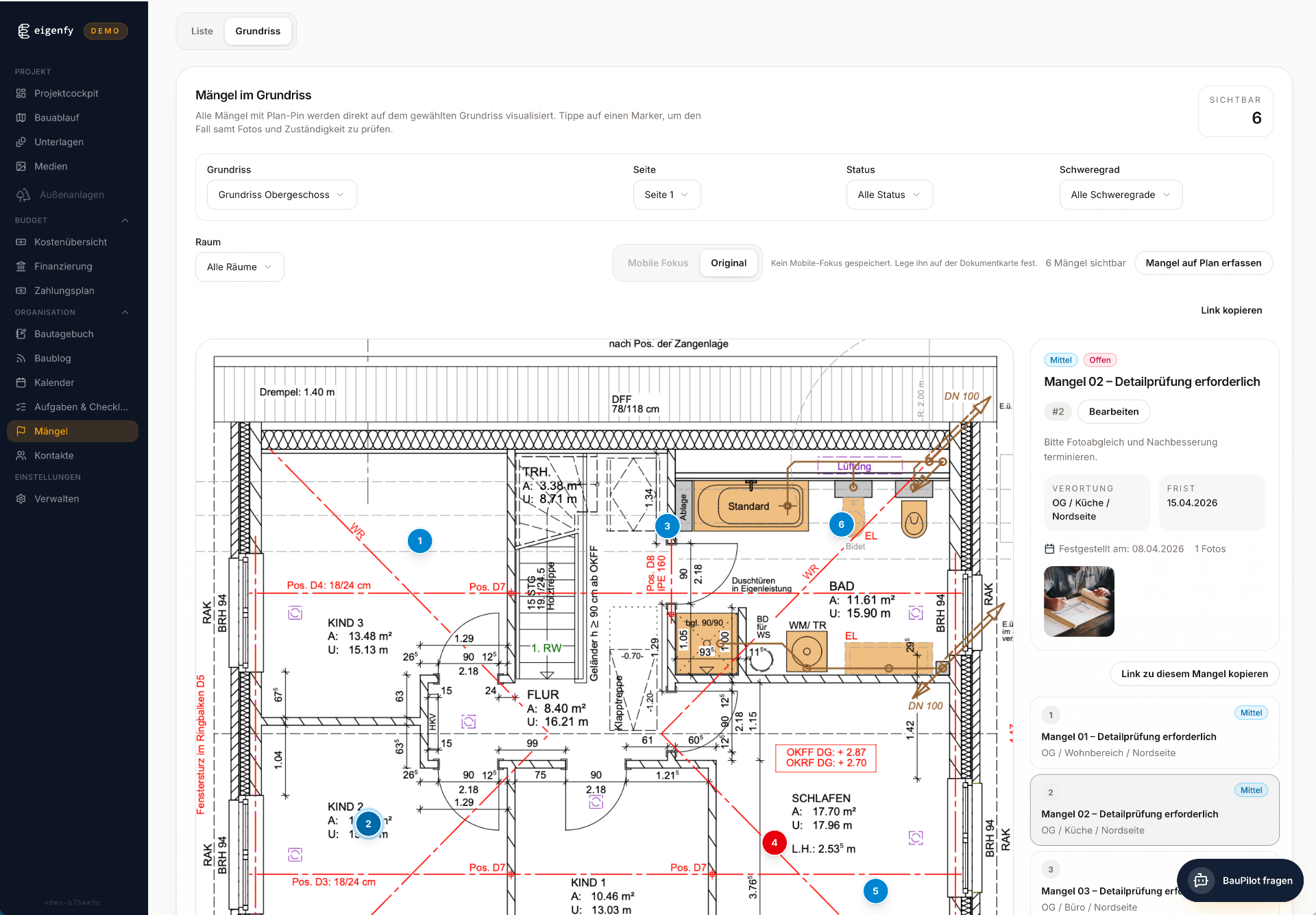Click the Baublog feed icon
1316x915 pixels.
tap(21, 358)
